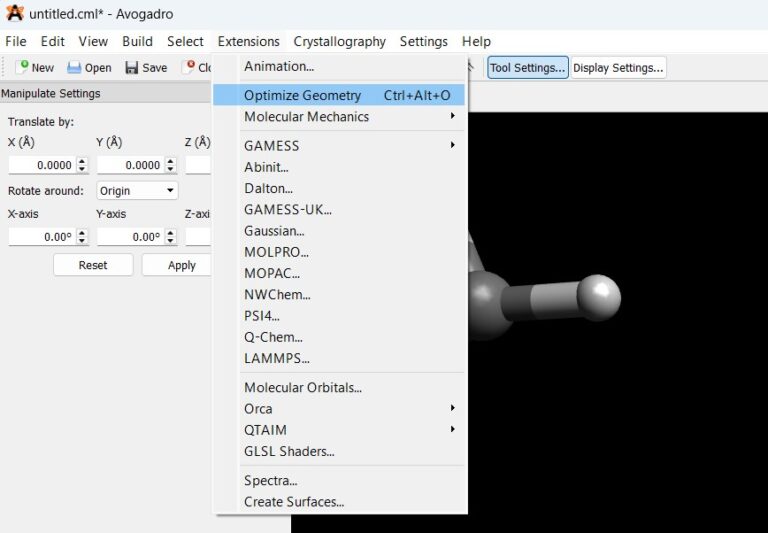Open the Rotate around Origin dropdown

137,191
